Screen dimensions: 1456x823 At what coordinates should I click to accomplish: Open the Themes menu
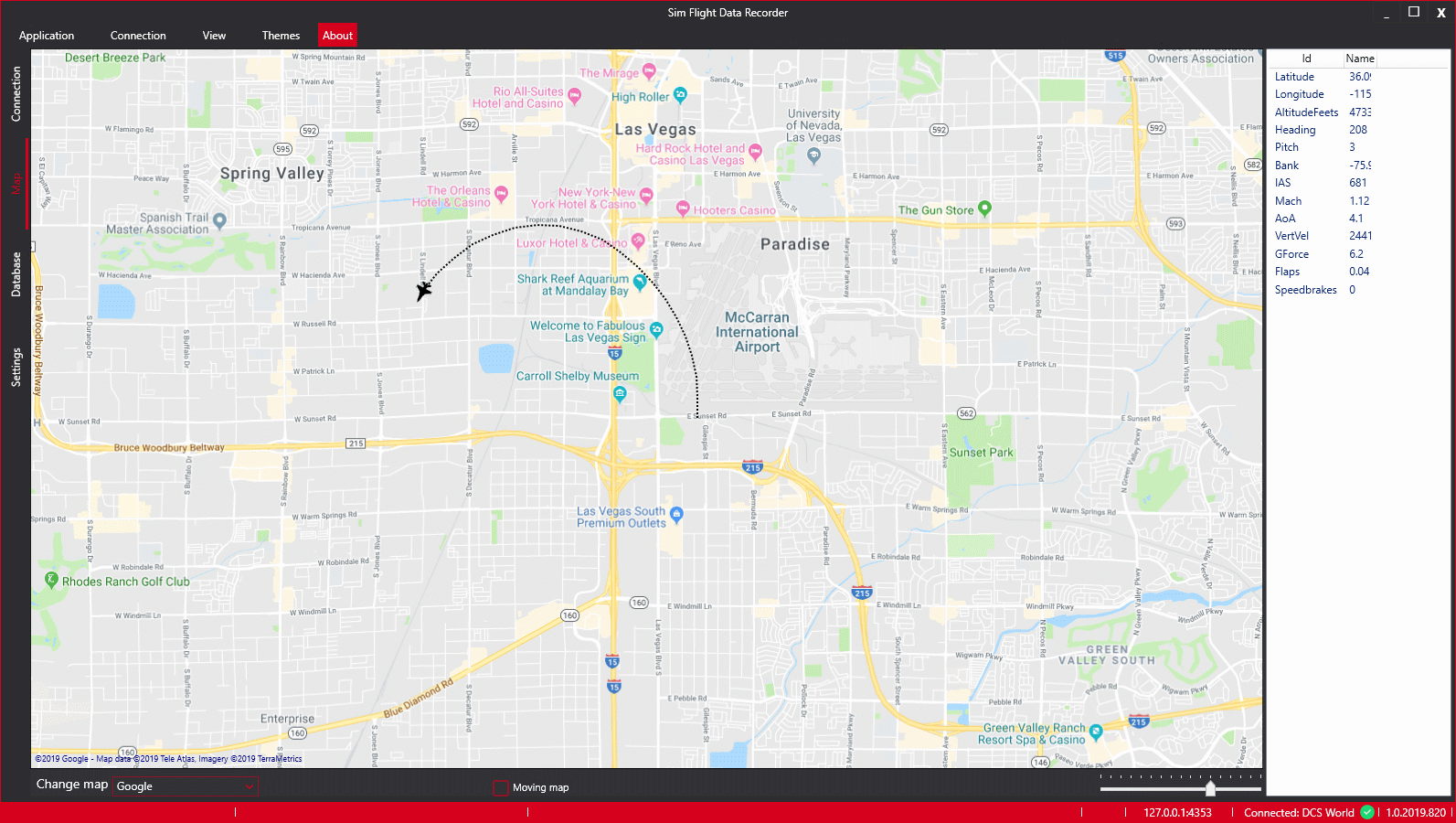pos(281,36)
